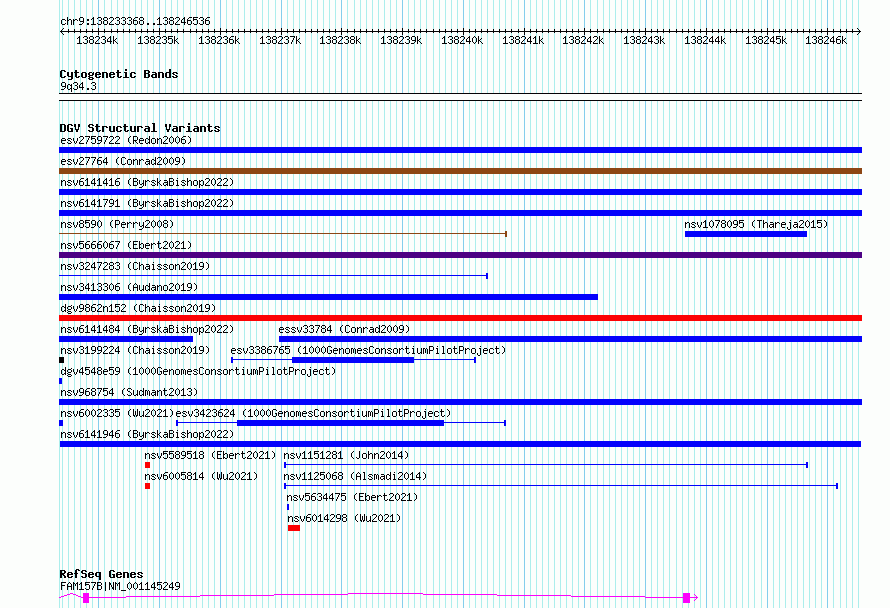
Task: Click the black nsv3199224 Chaisson2019 marker
Action: (61, 360)
